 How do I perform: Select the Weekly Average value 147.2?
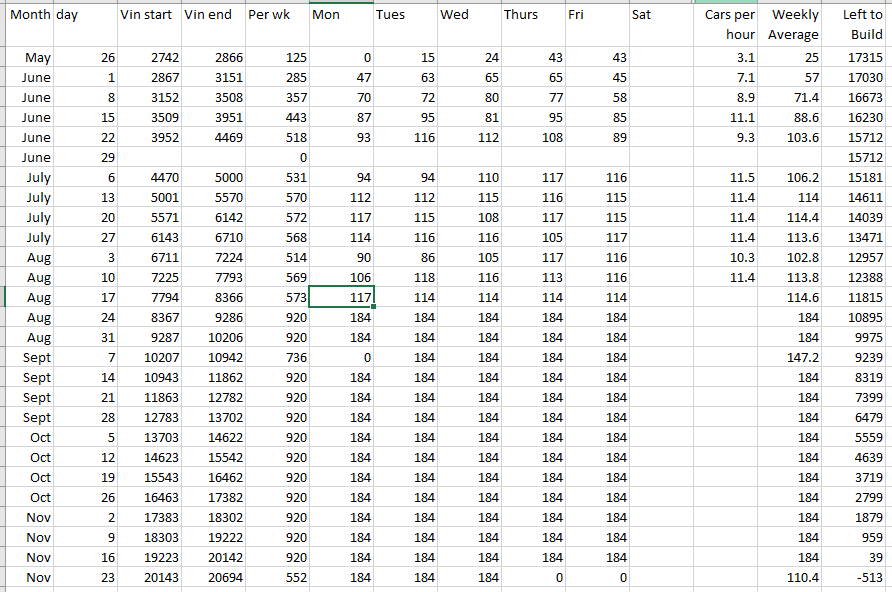791,357
